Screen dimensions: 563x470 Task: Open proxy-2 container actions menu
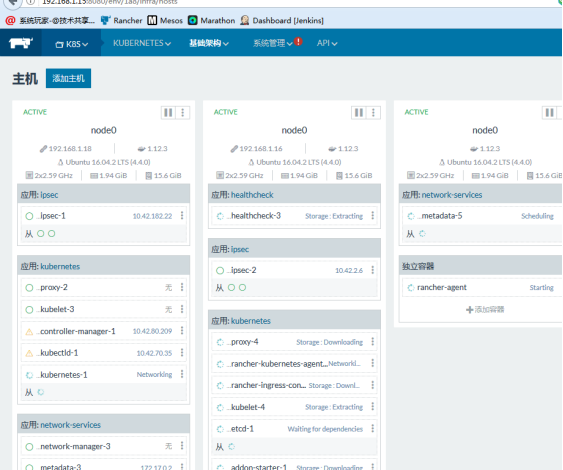pos(182,287)
